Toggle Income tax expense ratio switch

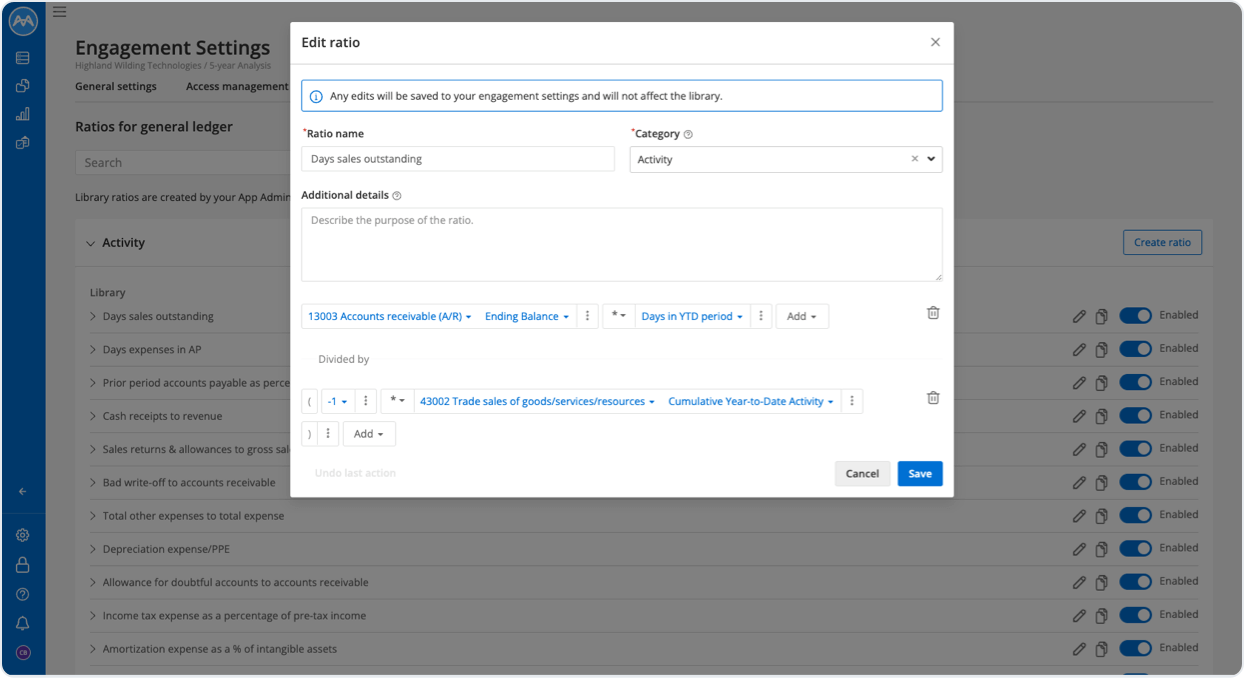click(1136, 615)
